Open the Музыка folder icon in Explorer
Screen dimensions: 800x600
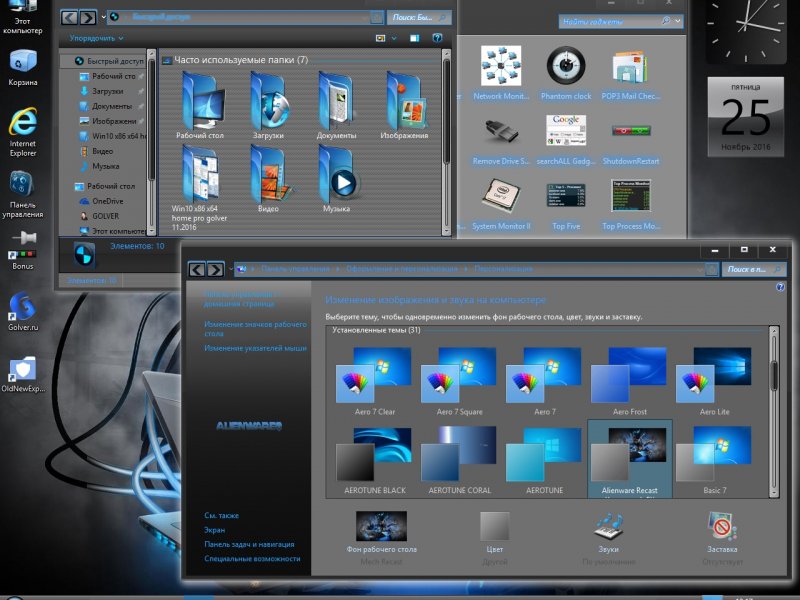(x=337, y=179)
